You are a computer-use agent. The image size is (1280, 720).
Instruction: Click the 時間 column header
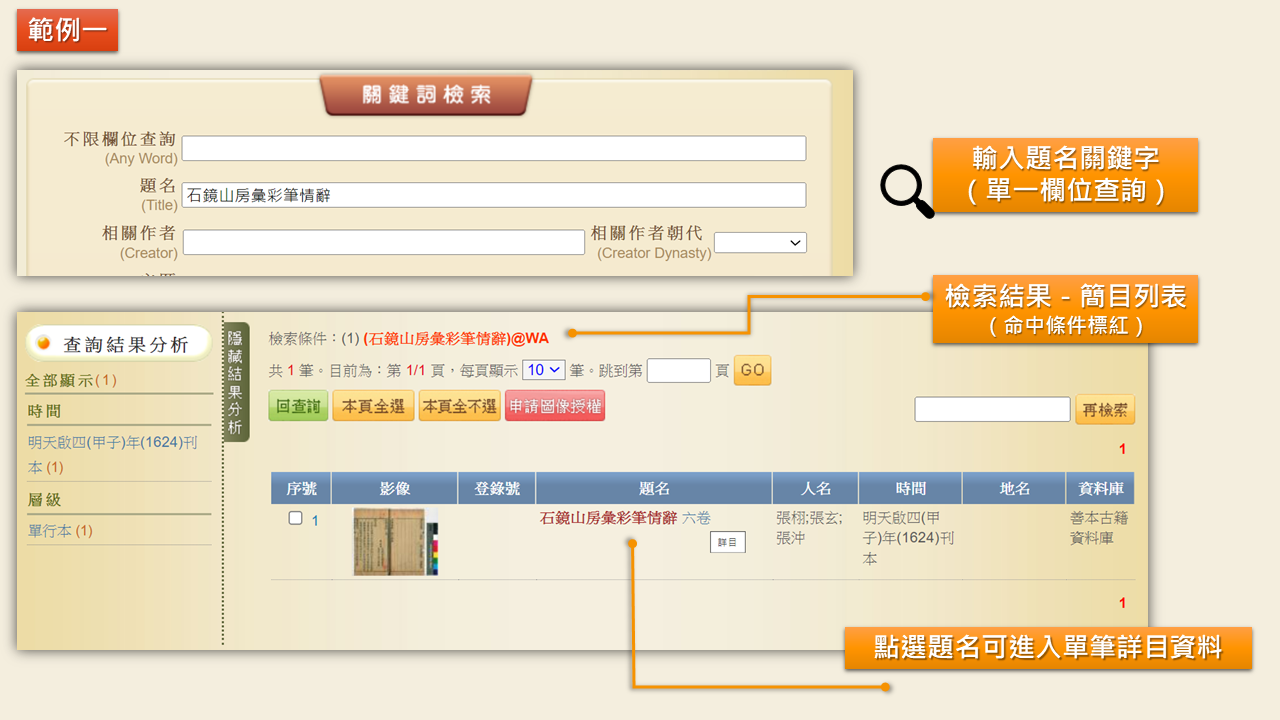(910, 488)
